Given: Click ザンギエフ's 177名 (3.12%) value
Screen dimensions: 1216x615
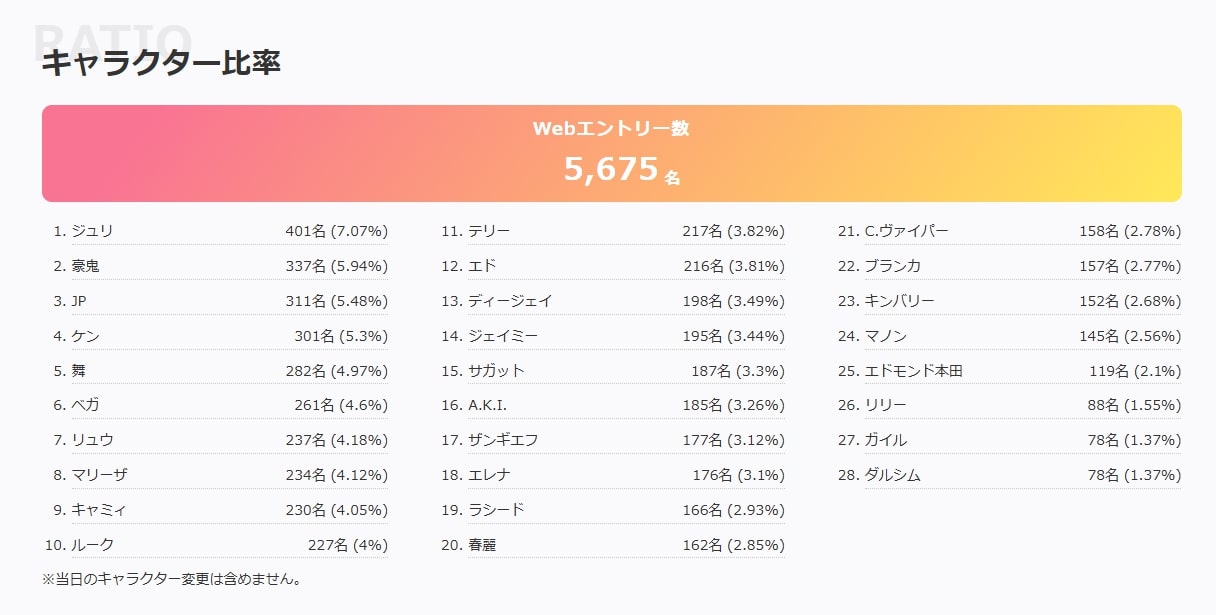Looking at the screenshot, I should pos(733,440).
